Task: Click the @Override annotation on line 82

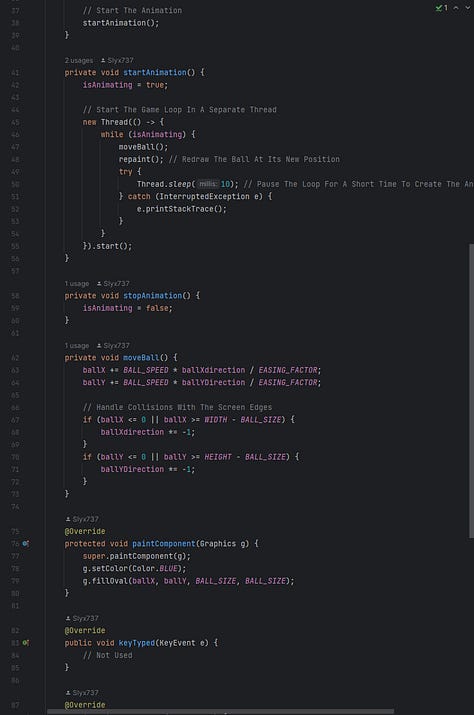Action: pyautogui.click(x=85, y=631)
